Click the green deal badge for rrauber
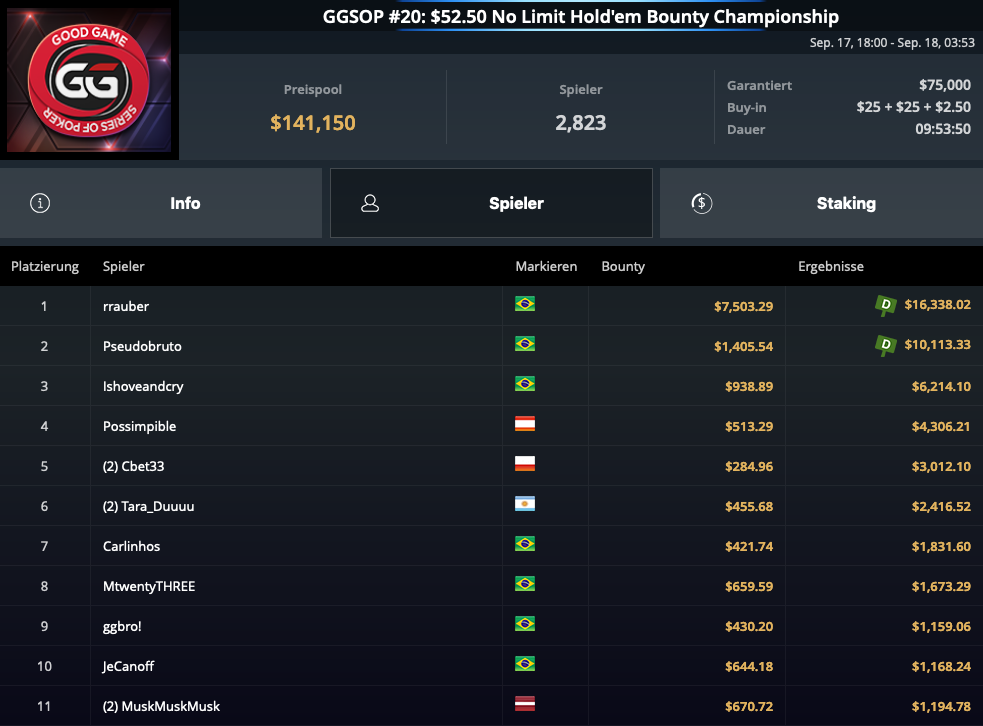 (885, 305)
